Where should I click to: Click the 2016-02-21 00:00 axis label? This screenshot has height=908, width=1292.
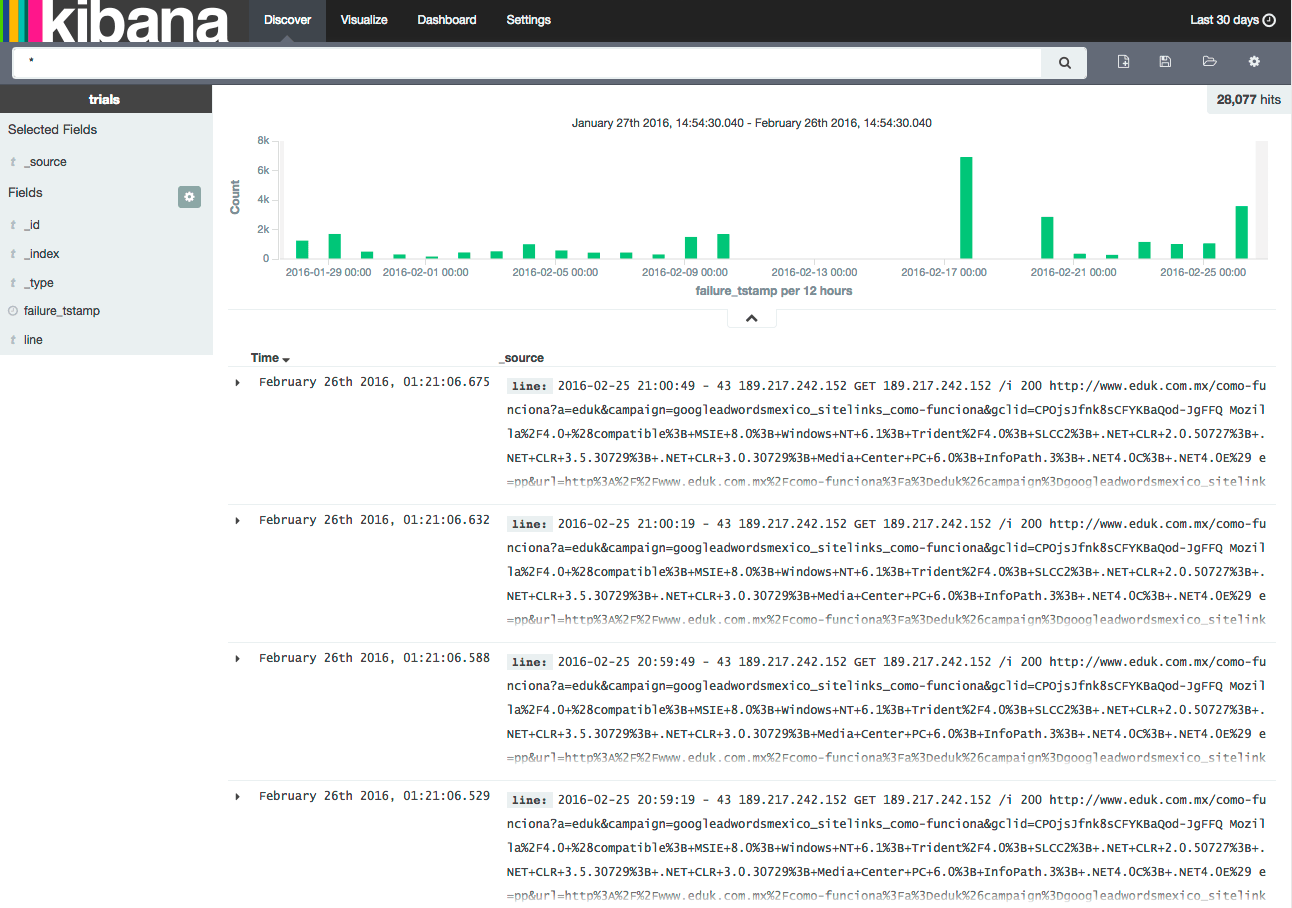click(x=1072, y=272)
